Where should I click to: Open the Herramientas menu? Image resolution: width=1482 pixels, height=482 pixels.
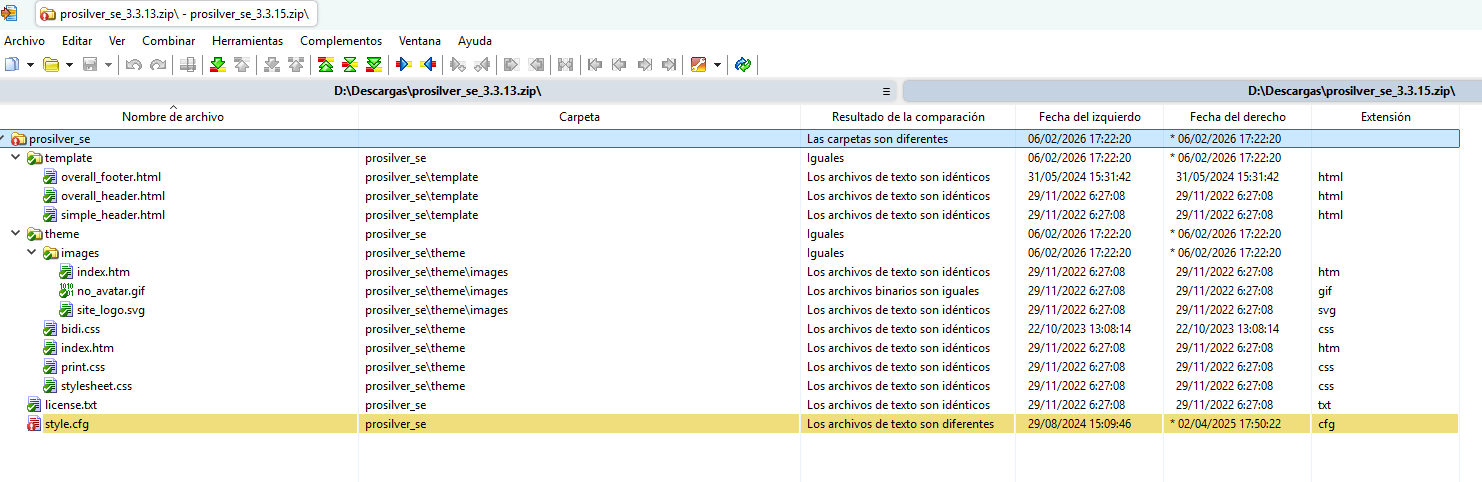(247, 41)
